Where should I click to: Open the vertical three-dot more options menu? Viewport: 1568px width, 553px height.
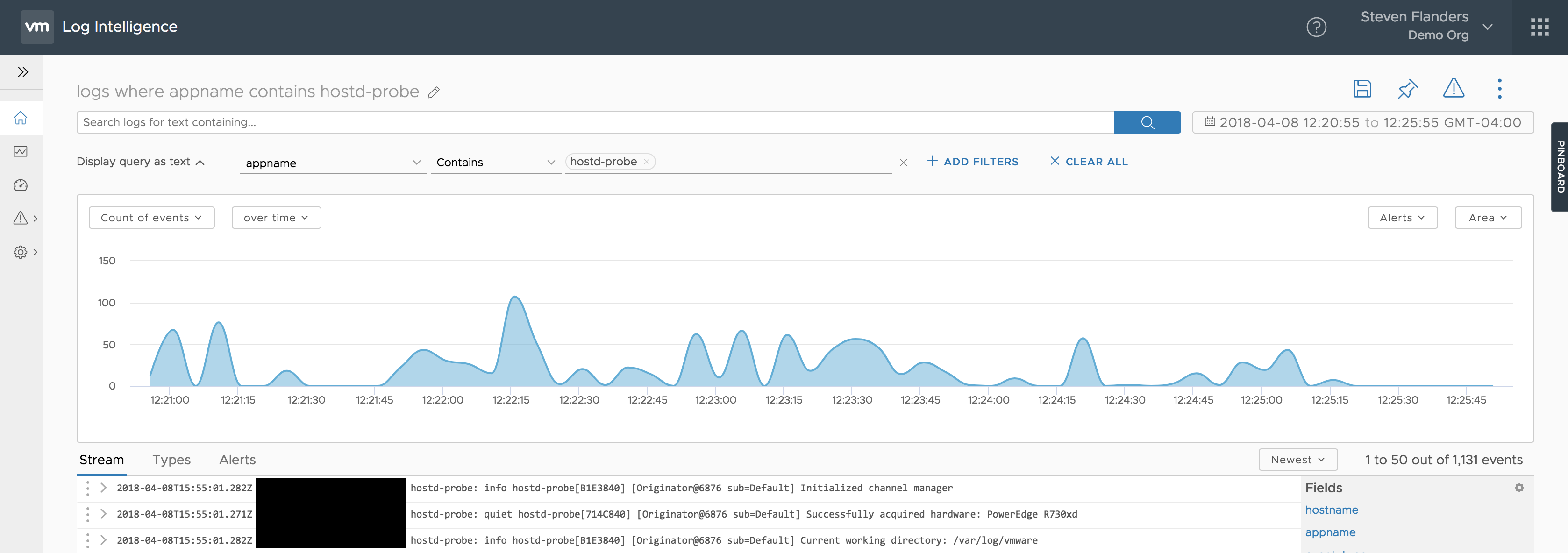(x=1499, y=89)
